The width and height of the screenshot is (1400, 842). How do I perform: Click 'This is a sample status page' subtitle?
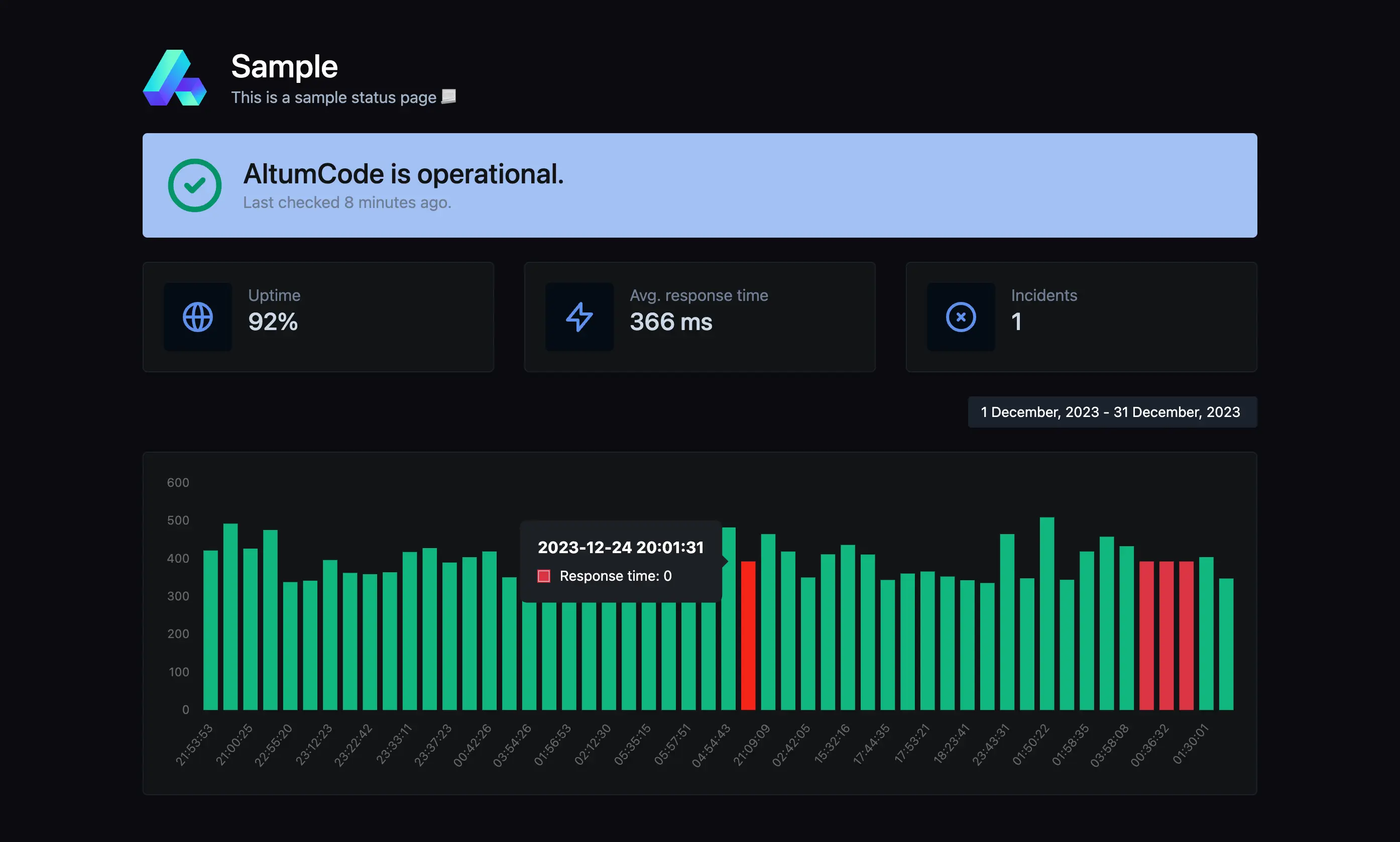333,97
